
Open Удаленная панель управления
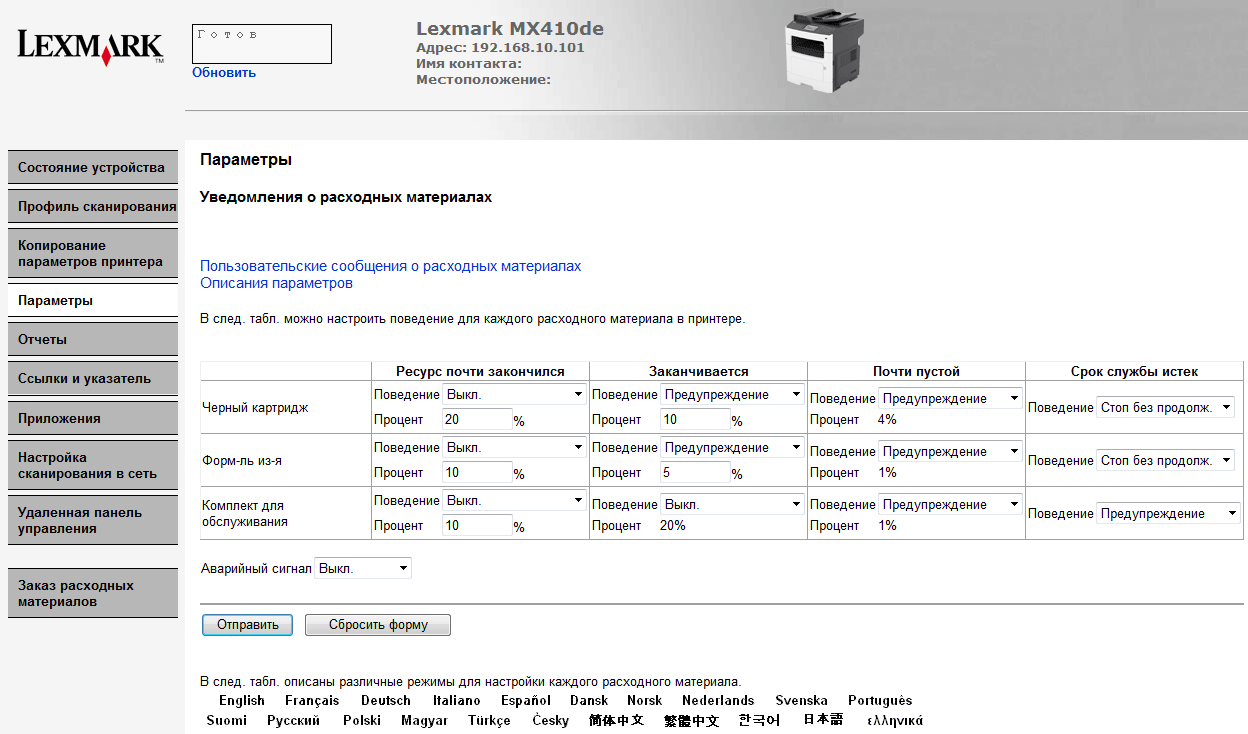[93, 520]
